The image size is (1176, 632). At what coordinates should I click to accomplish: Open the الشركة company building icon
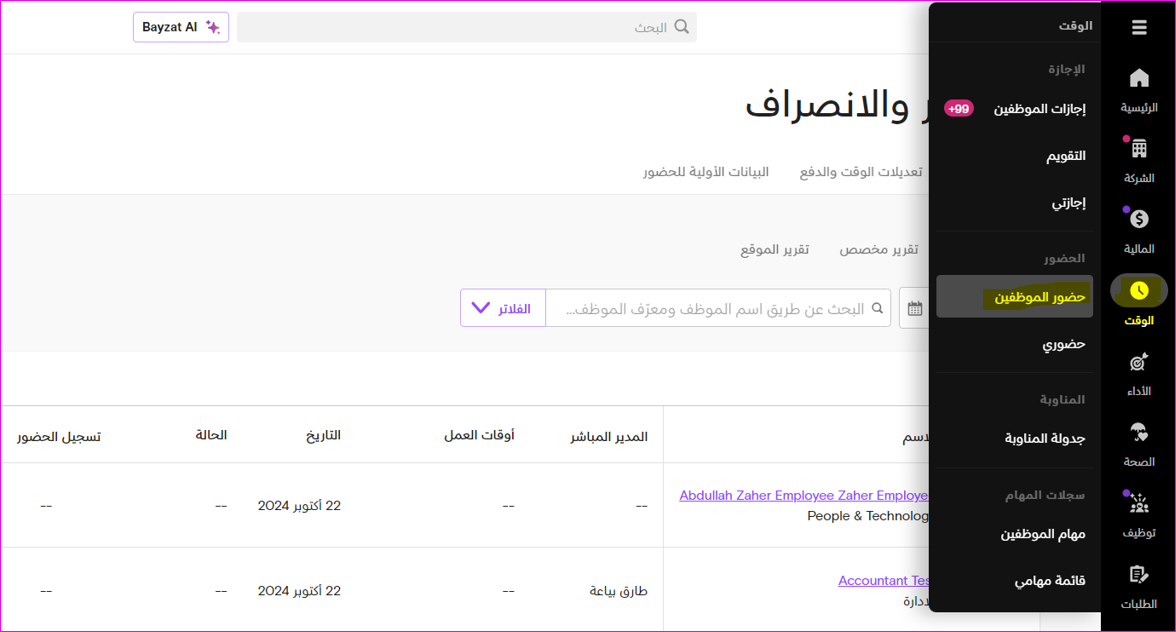point(1139,150)
